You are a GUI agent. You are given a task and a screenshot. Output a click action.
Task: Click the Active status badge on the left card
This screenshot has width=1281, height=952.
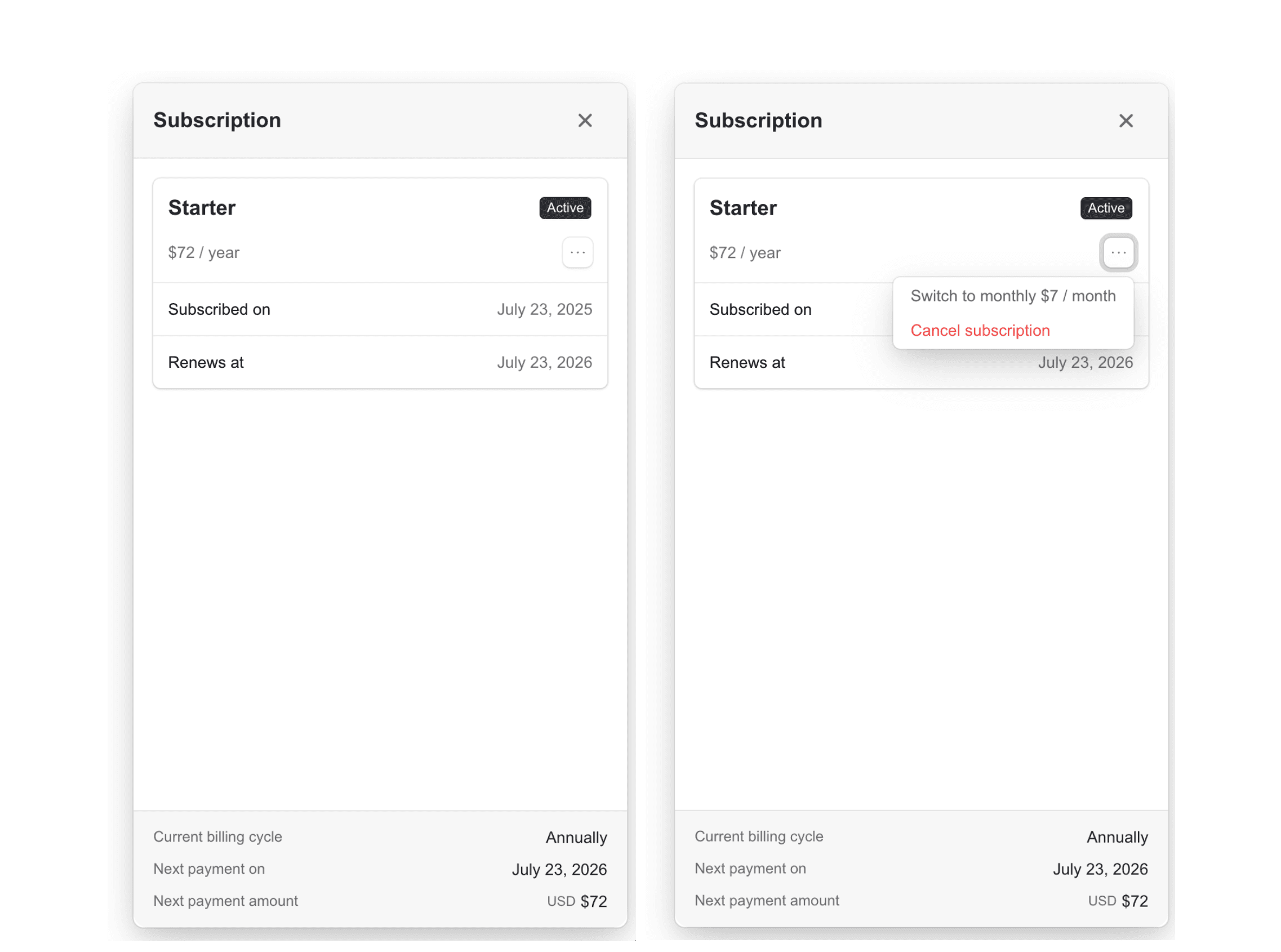click(x=564, y=208)
